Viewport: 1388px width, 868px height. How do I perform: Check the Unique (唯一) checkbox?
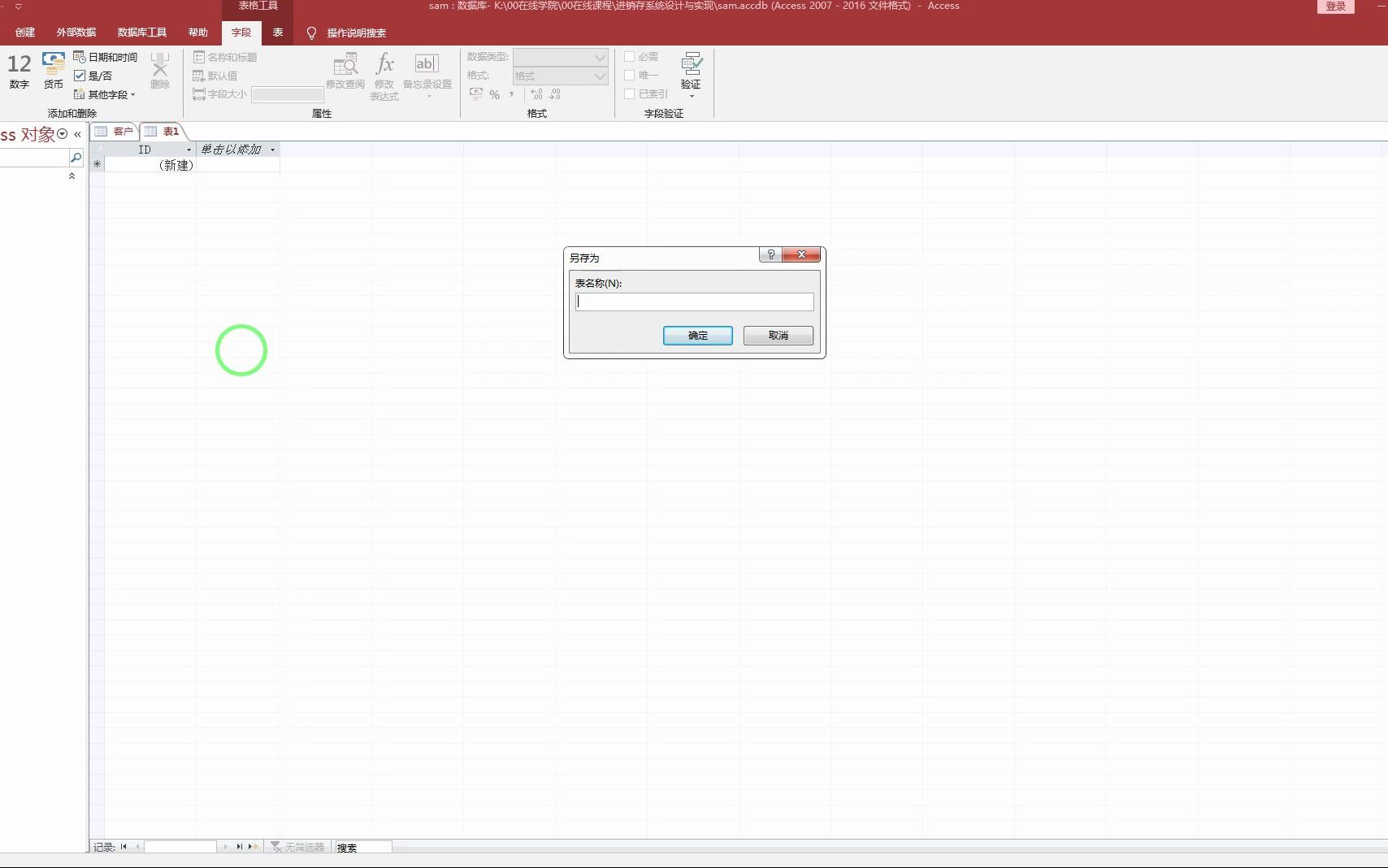coord(629,75)
